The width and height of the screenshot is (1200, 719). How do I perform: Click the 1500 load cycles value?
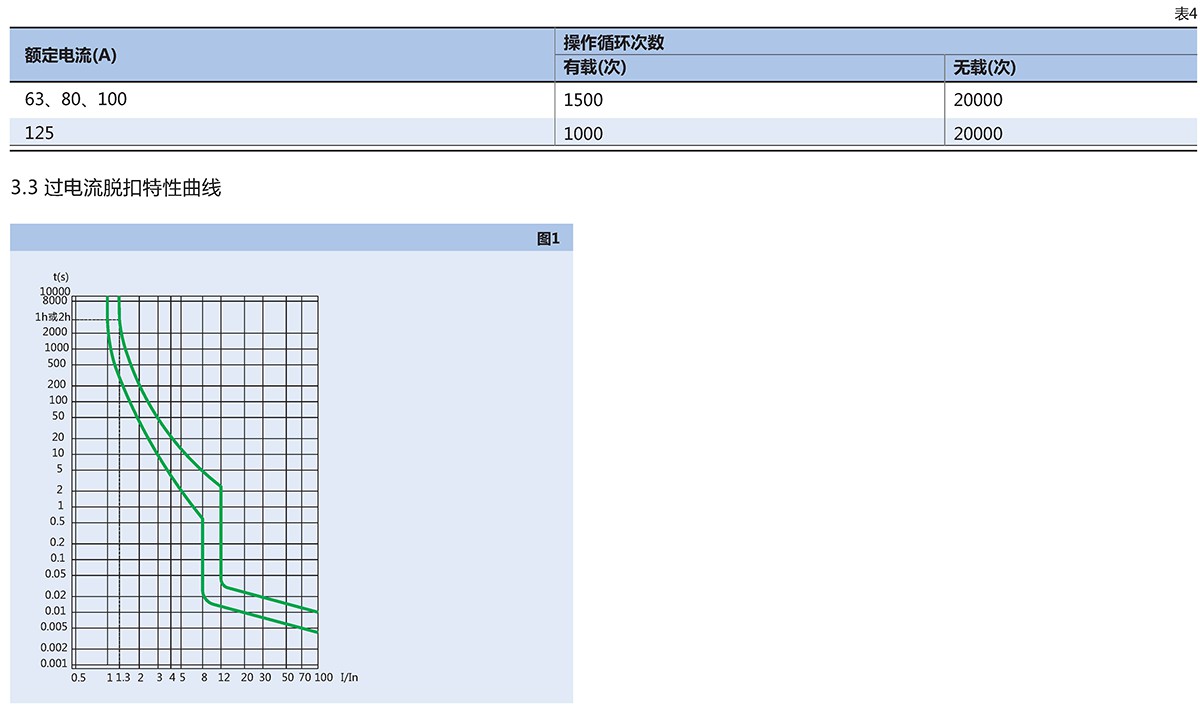(x=583, y=100)
